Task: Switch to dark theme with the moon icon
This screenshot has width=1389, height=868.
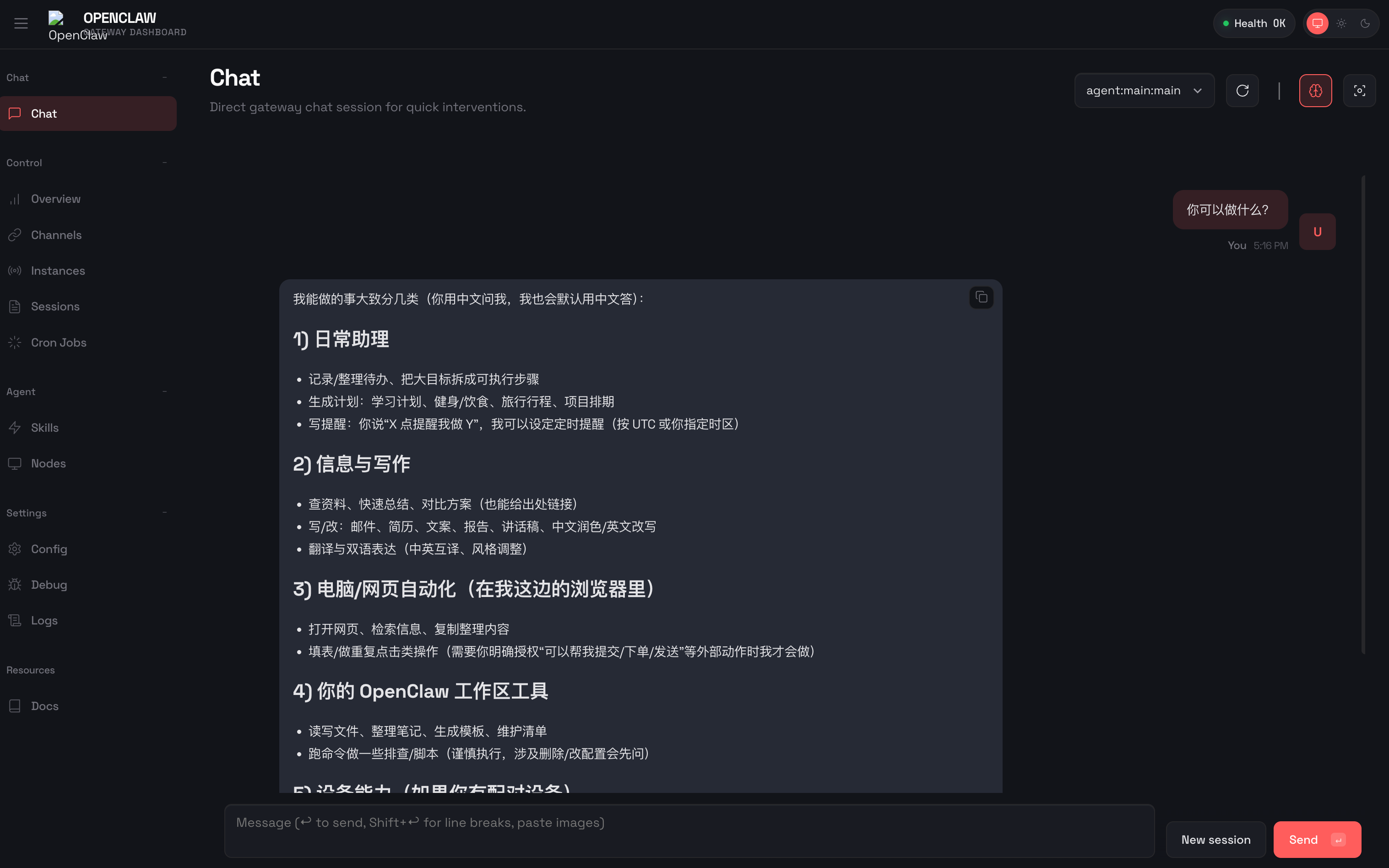Action: [x=1365, y=23]
